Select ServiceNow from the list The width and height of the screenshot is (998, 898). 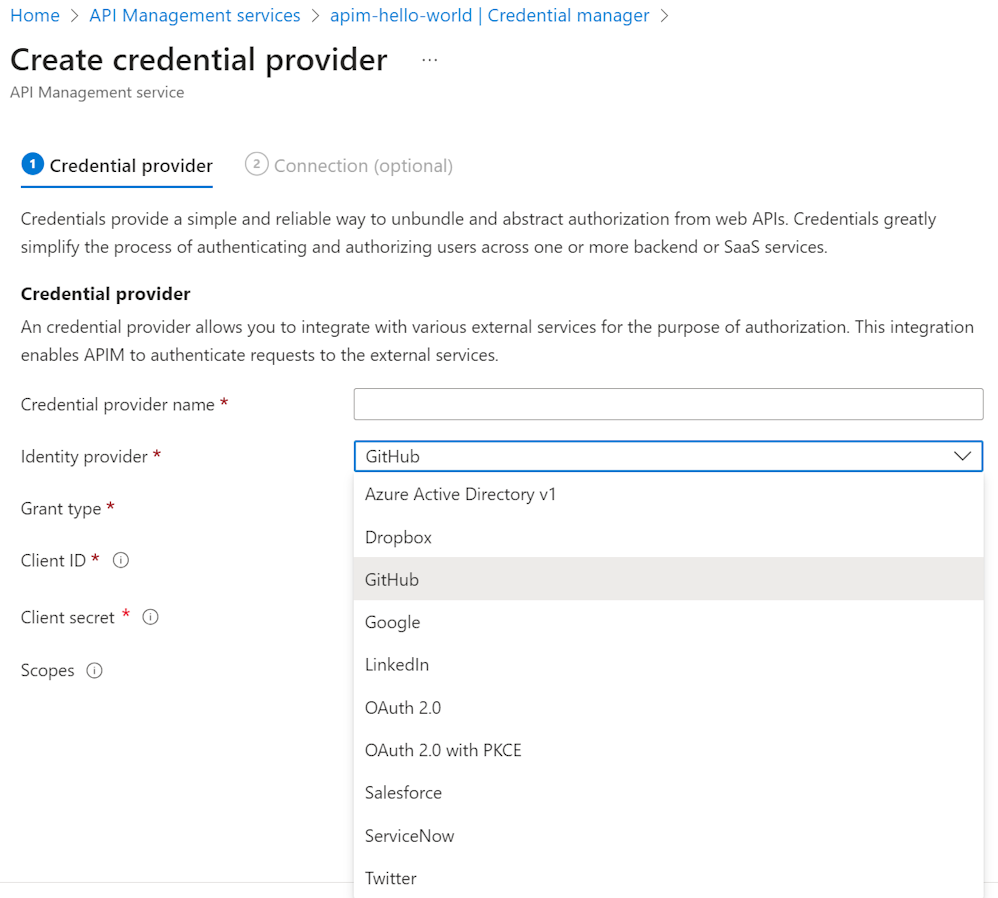(668, 836)
